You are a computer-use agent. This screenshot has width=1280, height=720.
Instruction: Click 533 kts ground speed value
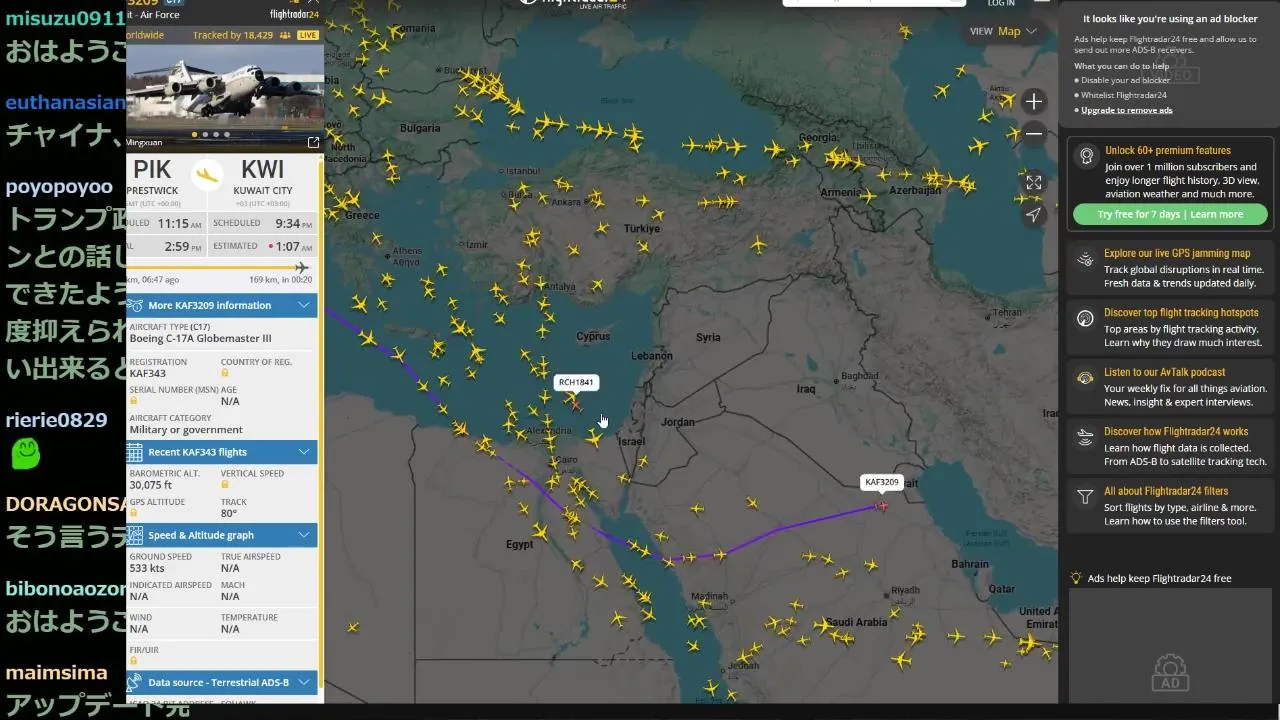pyautogui.click(x=146, y=568)
